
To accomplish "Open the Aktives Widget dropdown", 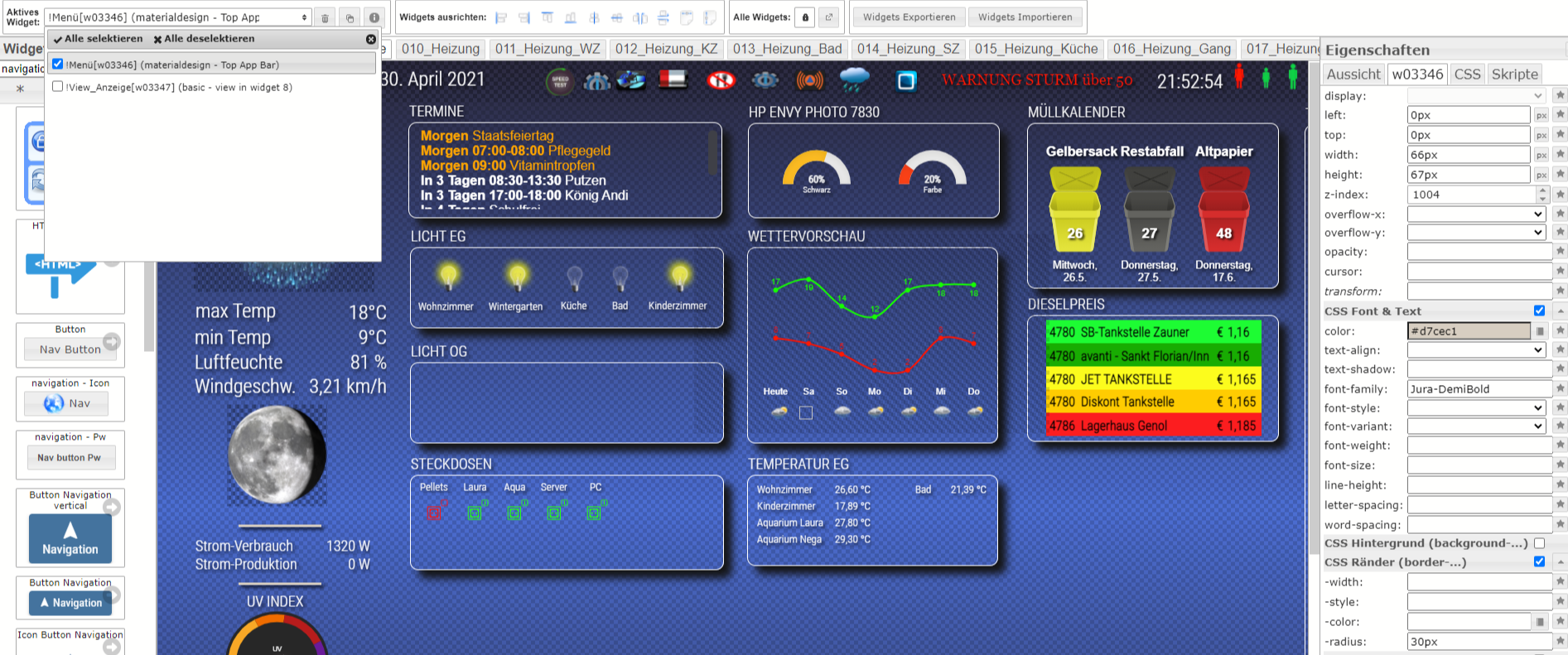I will 177,17.
